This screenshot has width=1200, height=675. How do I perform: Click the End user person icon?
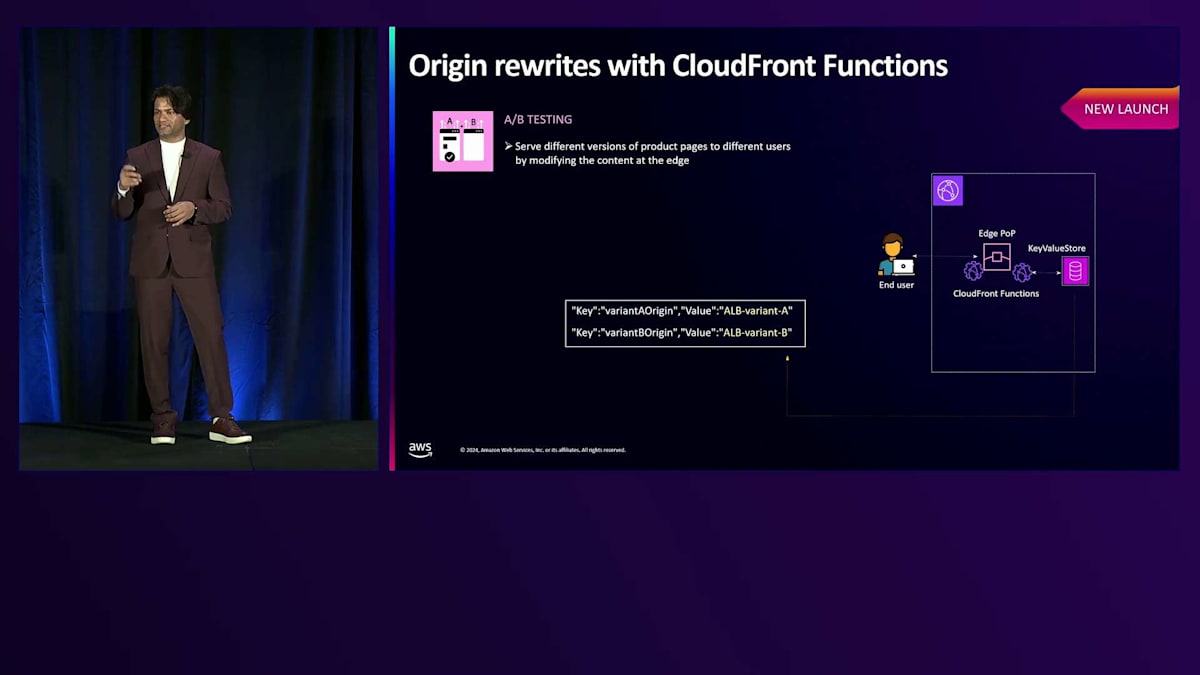[x=896, y=255]
